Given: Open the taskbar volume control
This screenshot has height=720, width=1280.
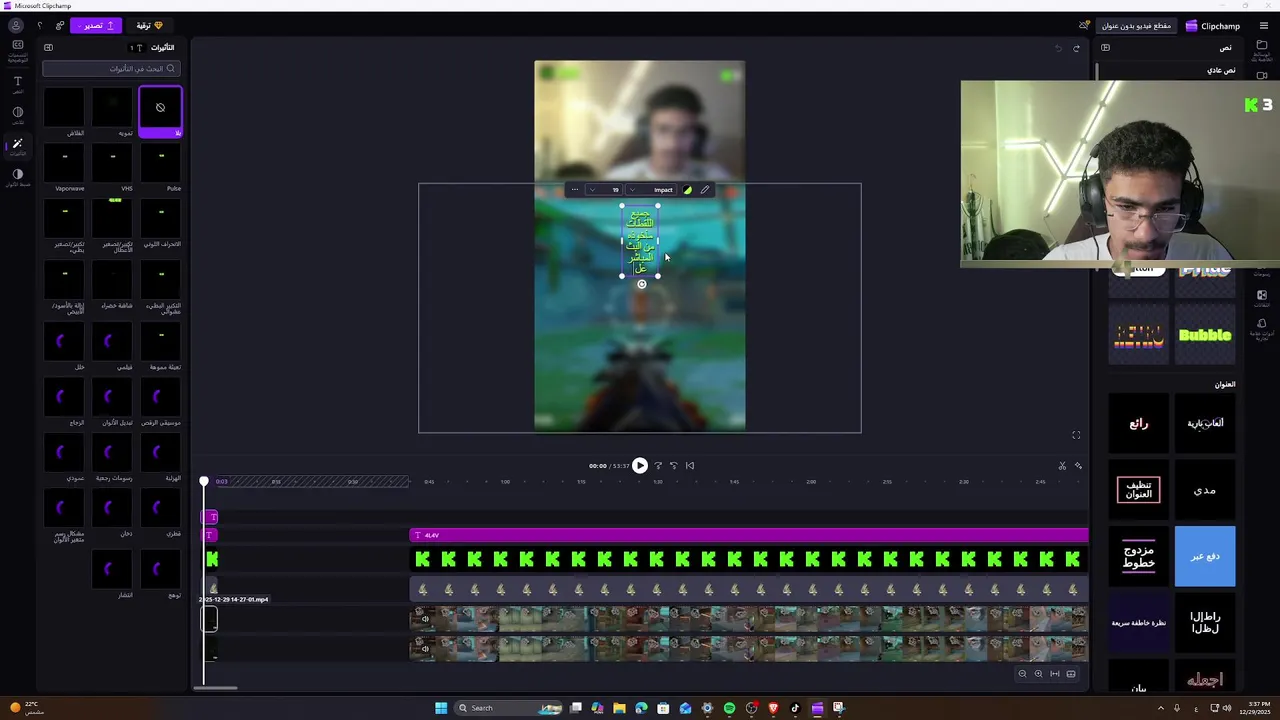Looking at the screenshot, I should pos(1228,708).
